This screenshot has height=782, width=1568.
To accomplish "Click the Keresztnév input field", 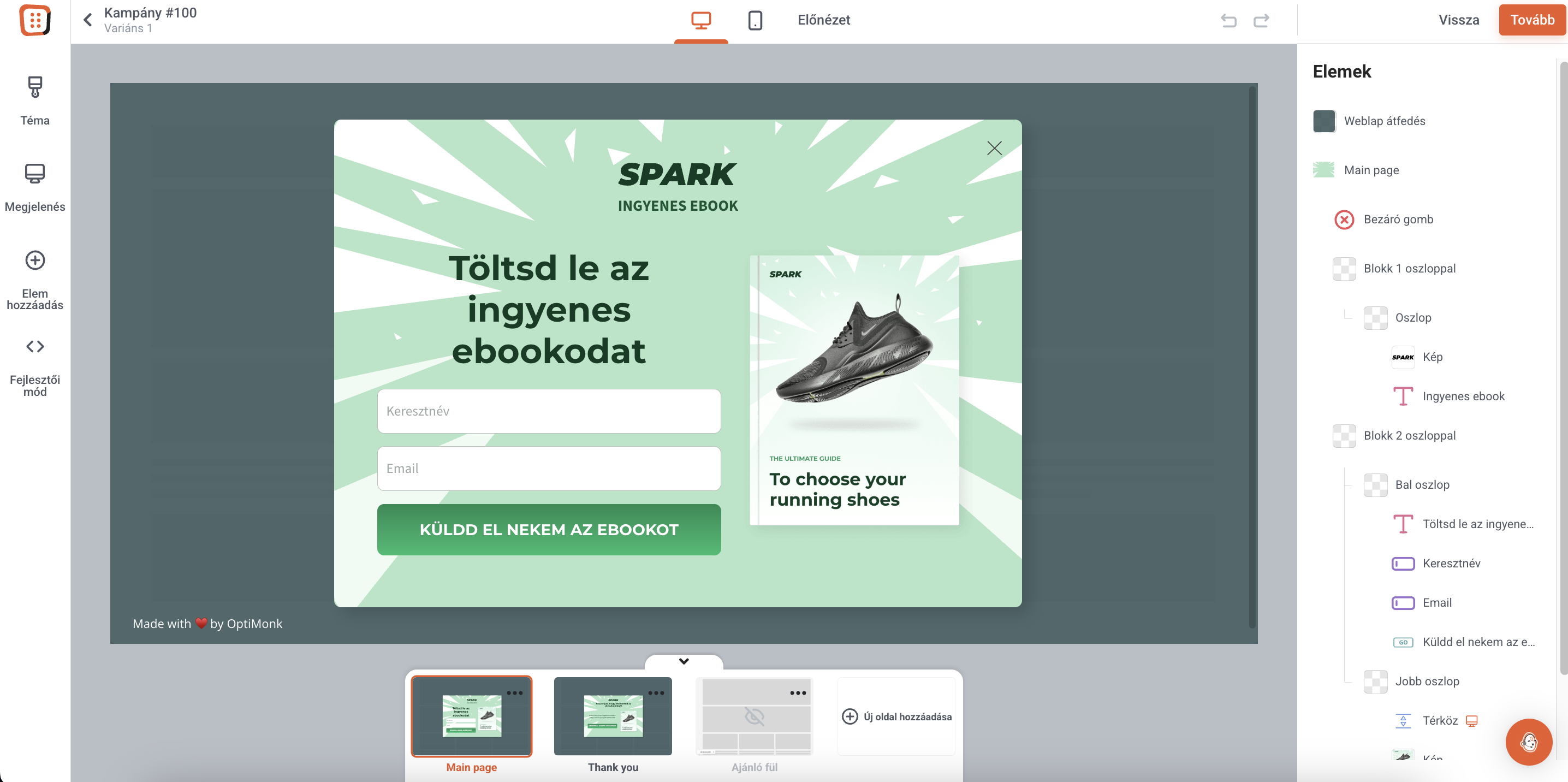I will (x=549, y=411).
